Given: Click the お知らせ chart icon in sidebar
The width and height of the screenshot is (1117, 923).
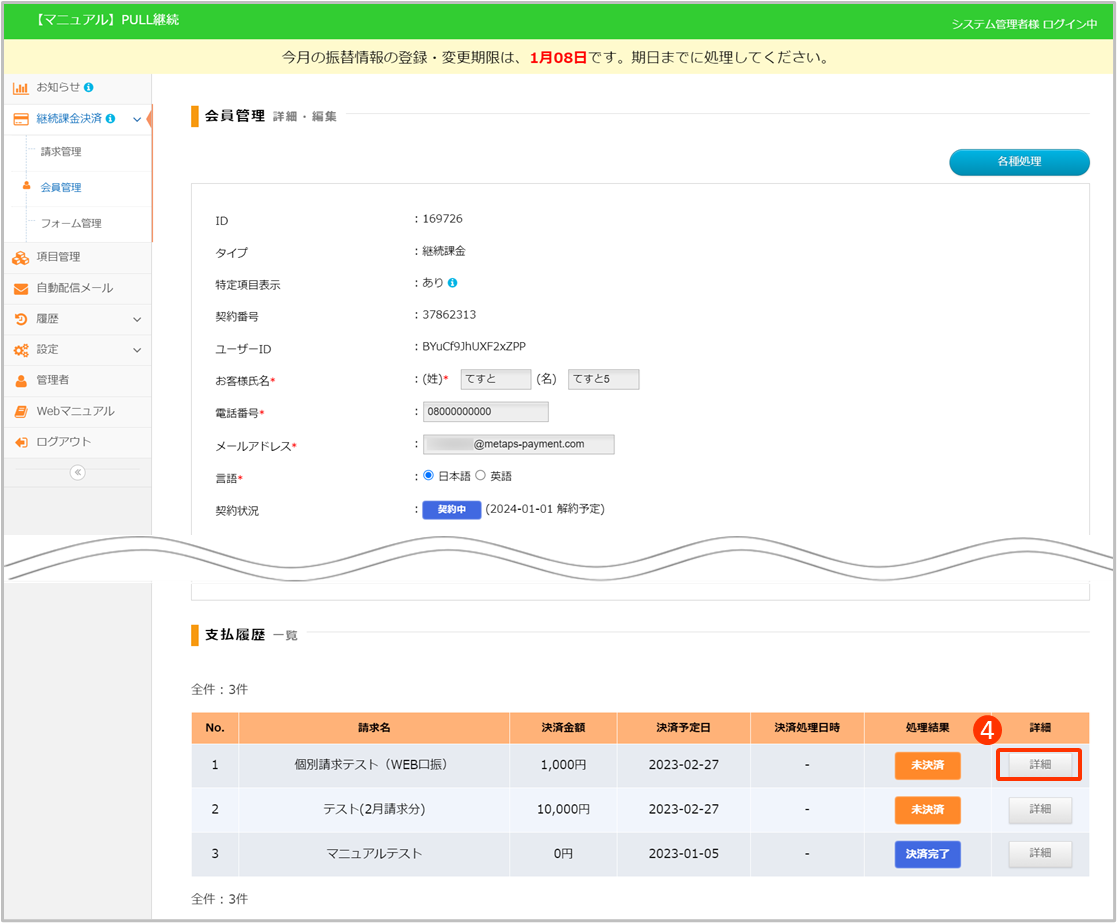Looking at the screenshot, I should coord(20,88).
